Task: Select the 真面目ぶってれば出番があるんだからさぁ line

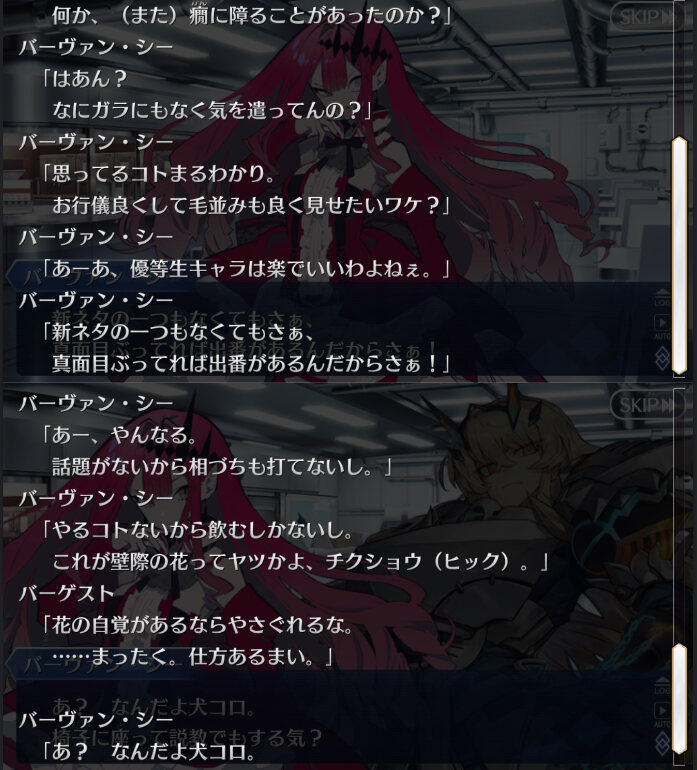Action: [x=251, y=364]
